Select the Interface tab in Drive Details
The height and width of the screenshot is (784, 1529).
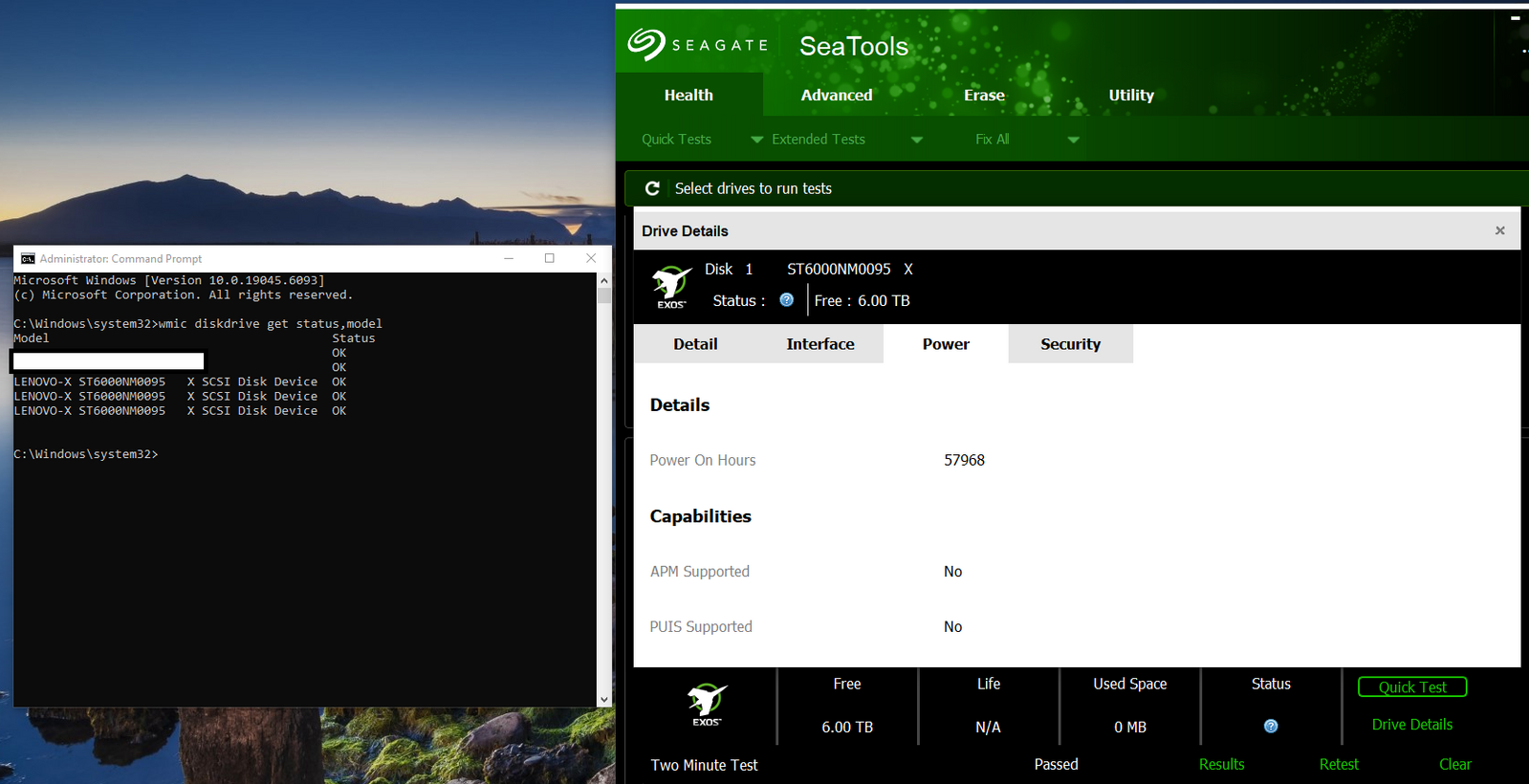coord(820,344)
